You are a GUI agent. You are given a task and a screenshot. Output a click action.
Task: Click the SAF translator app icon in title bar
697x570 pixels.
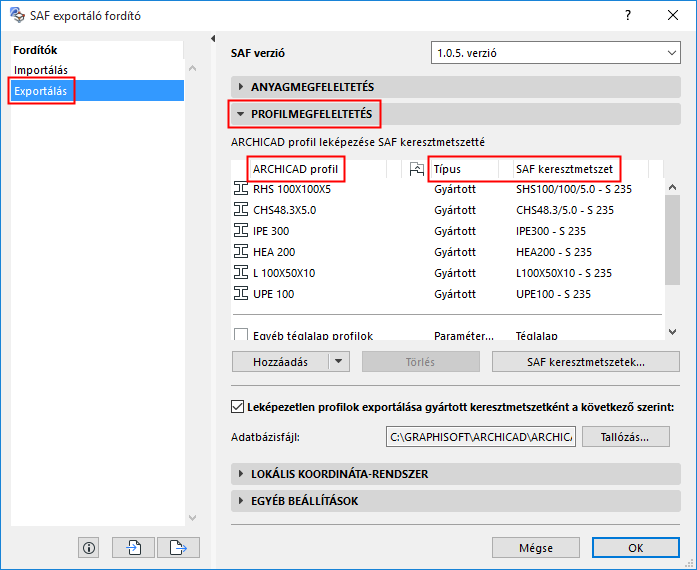click(x=17, y=15)
